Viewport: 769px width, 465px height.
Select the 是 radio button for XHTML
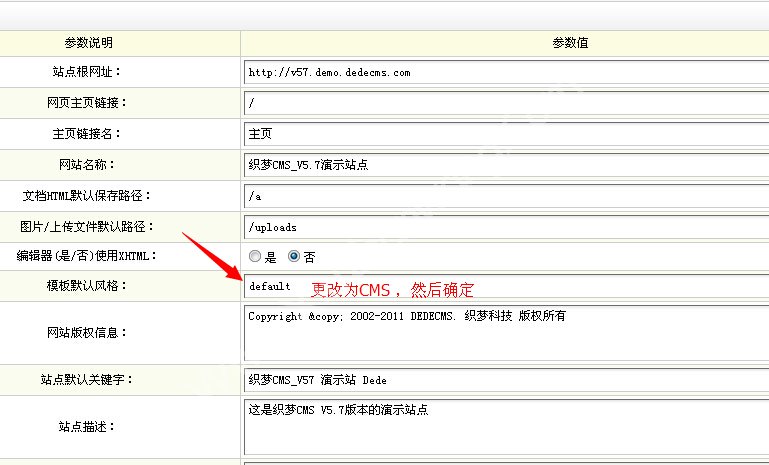coord(255,257)
